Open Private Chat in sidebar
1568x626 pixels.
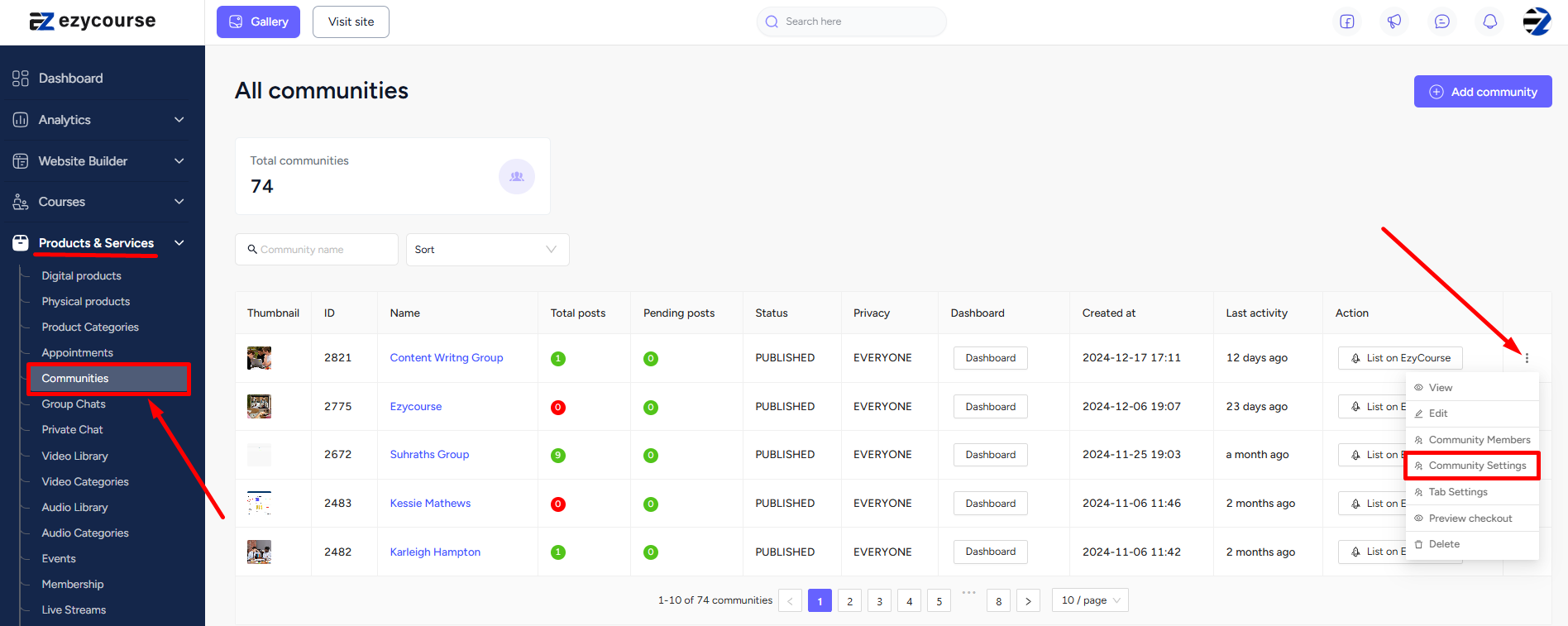coord(72,430)
